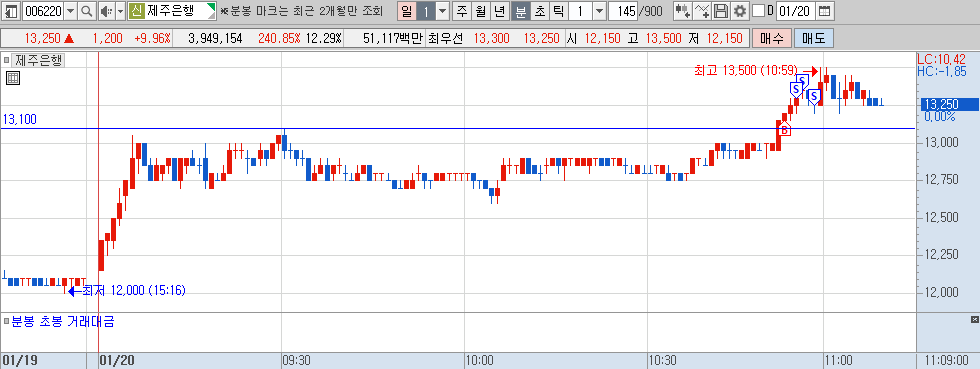Viewport: 980px width, 369px height.
Task: Click the 최저 12,000 (15:16) annotation
Action: [134, 290]
